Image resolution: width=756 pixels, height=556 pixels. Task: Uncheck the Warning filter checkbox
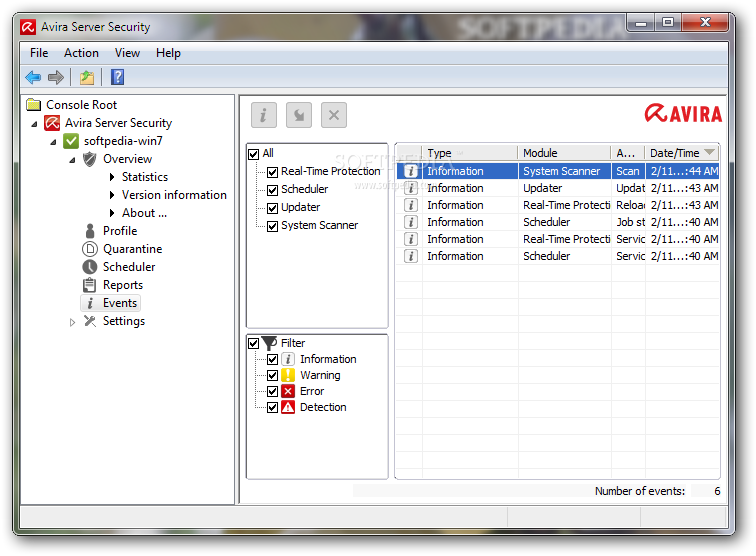(272, 375)
